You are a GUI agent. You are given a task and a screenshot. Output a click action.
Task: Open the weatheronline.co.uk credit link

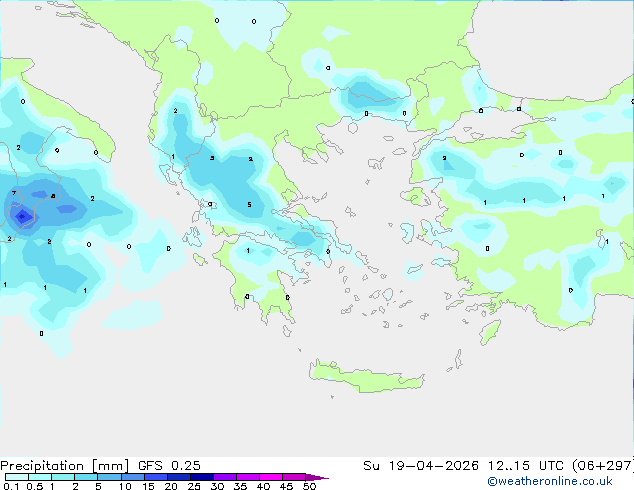(x=550, y=481)
